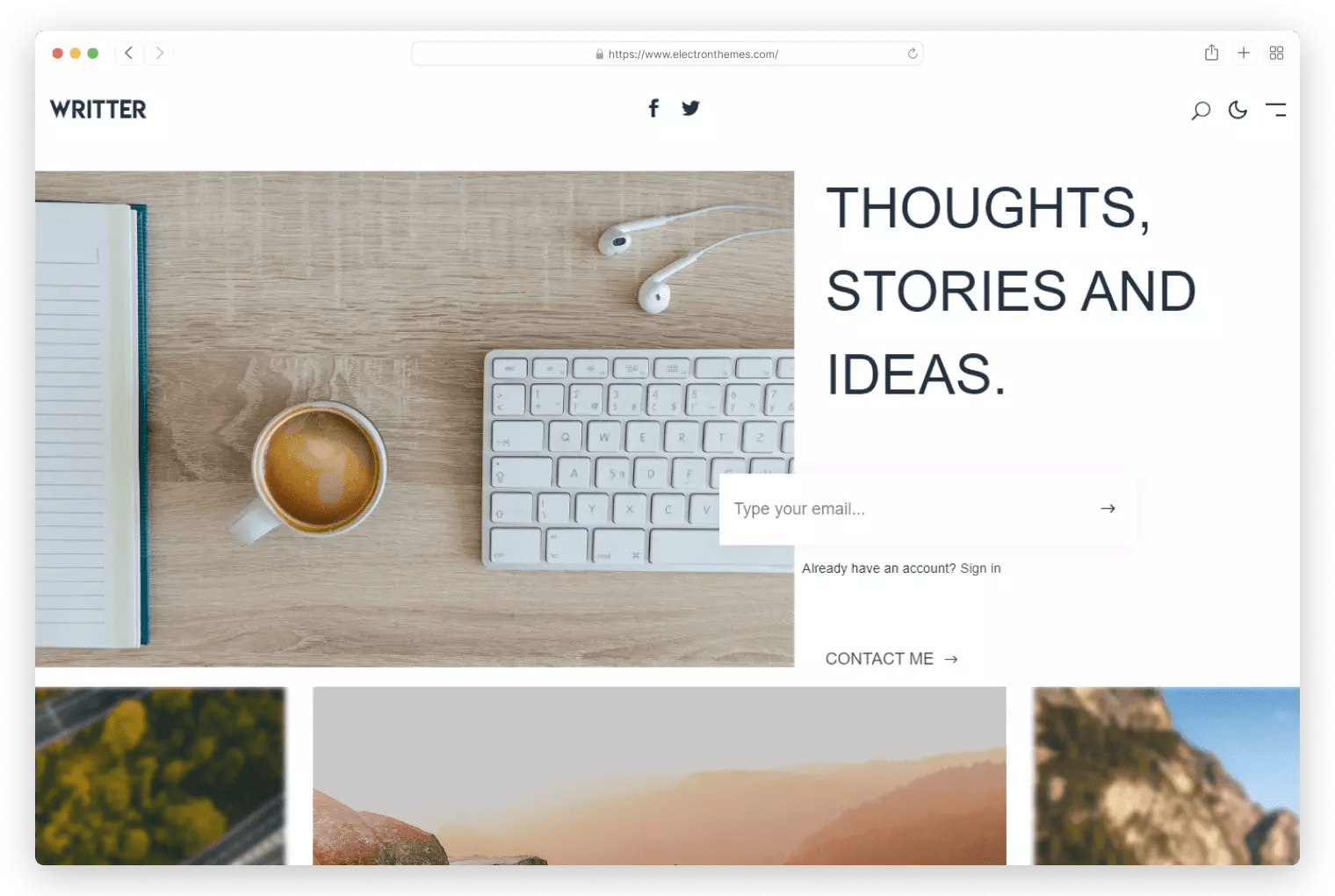The image size is (1335, 896).
Task: Go back with browser back arrow
Action: point(128,53)
